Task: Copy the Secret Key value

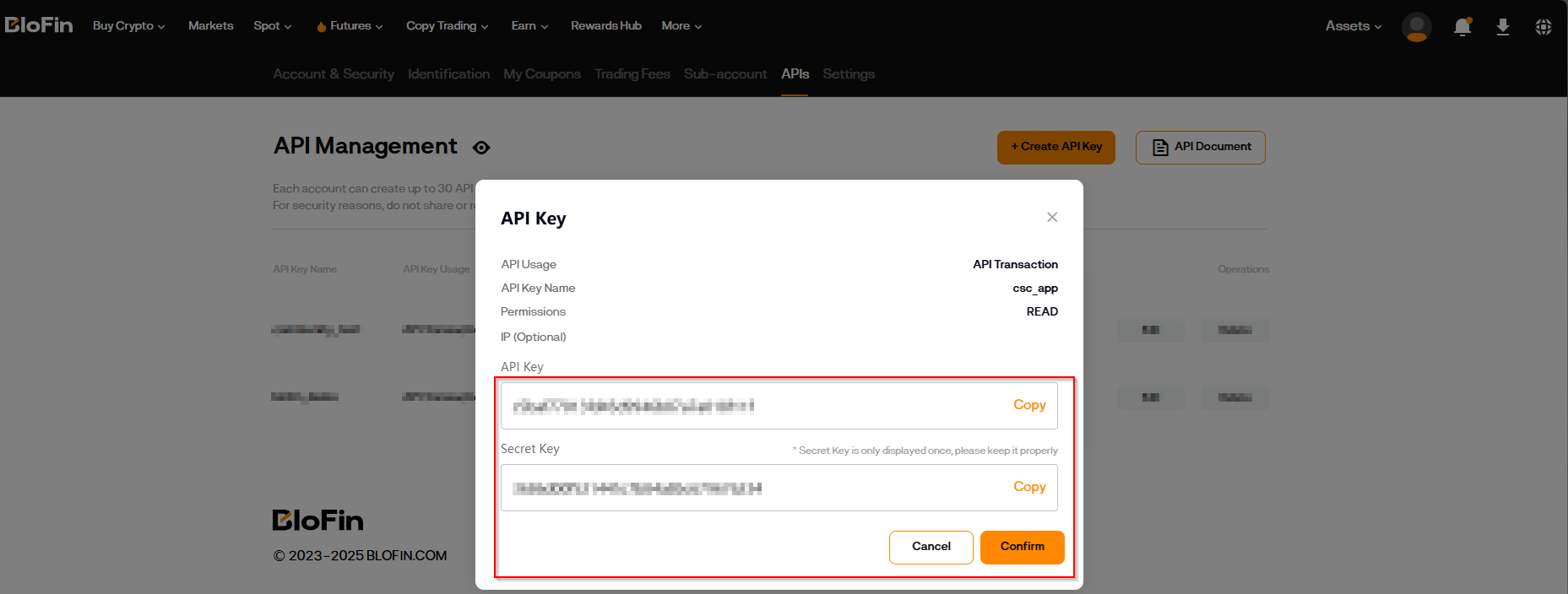Action: click(1029, 487)
